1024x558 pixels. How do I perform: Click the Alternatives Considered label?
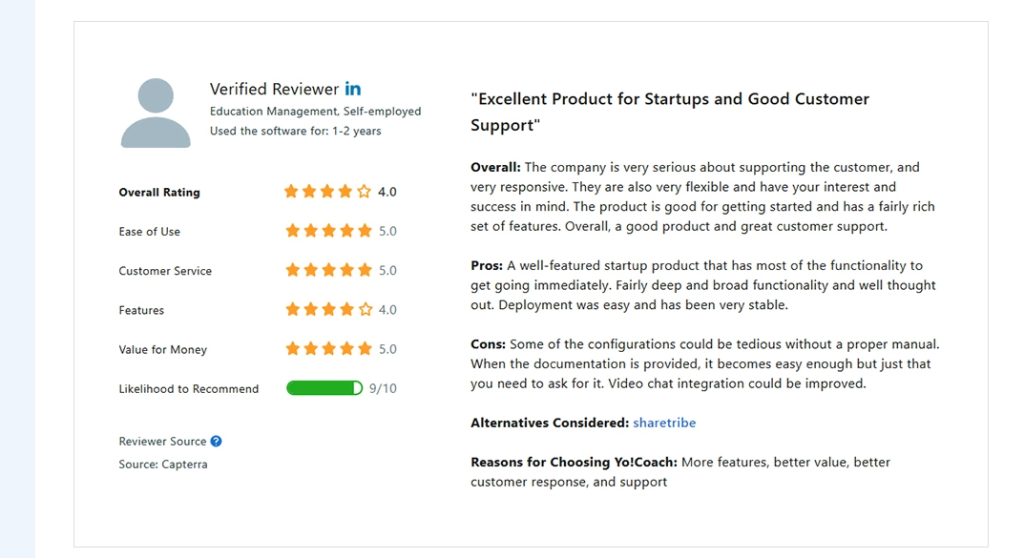pyautogui.click(x=549, y=423)
